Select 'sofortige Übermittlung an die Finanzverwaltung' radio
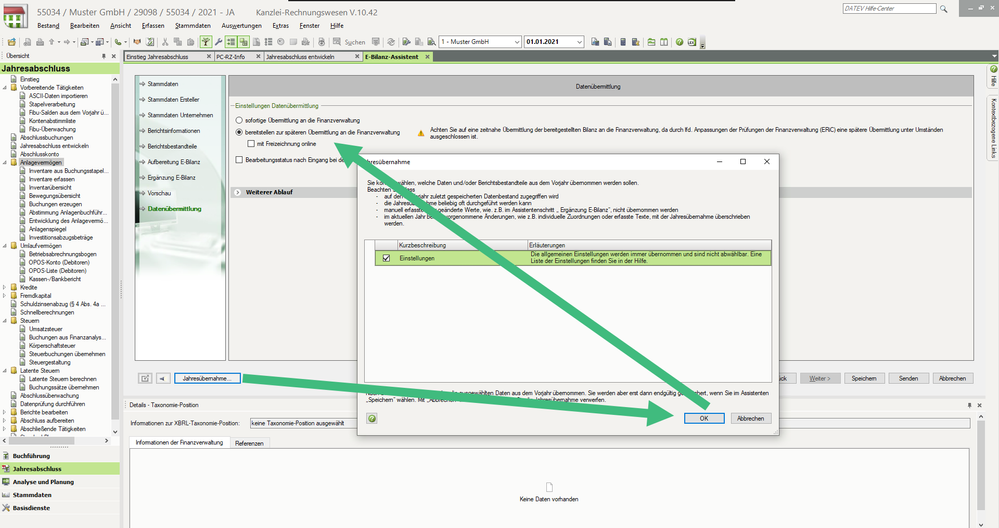Viewport: 999px width, 528px height. click(238, 120)
